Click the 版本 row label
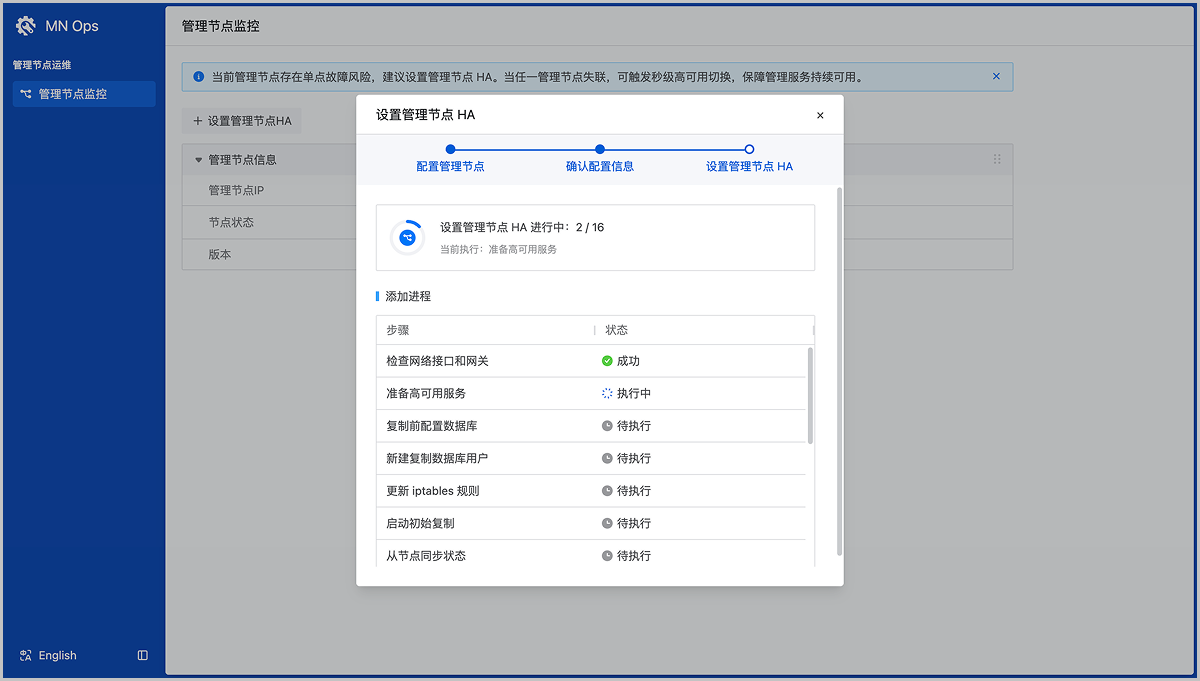Image resolution: width=1200 pixels, height=681 pixels. [220, 254]
